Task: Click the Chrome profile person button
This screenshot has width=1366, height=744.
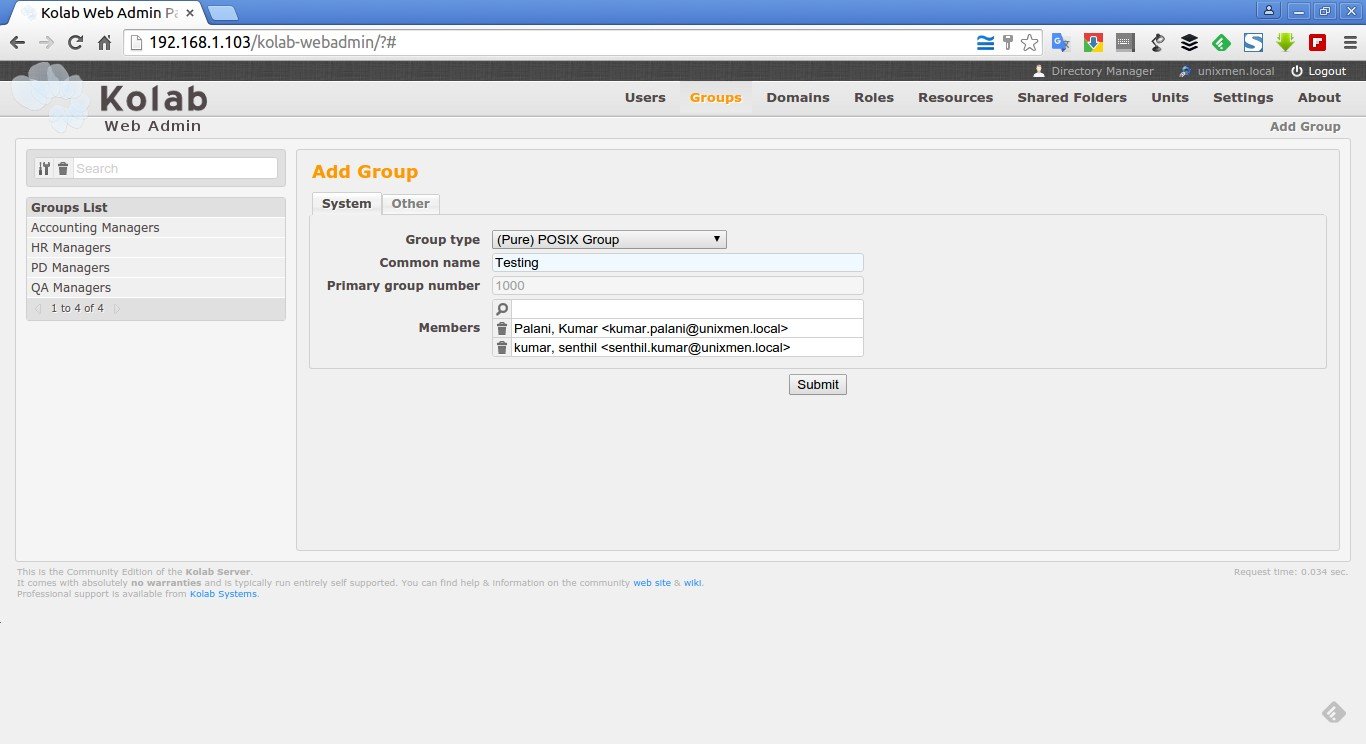Action: tap(1269, 10)
